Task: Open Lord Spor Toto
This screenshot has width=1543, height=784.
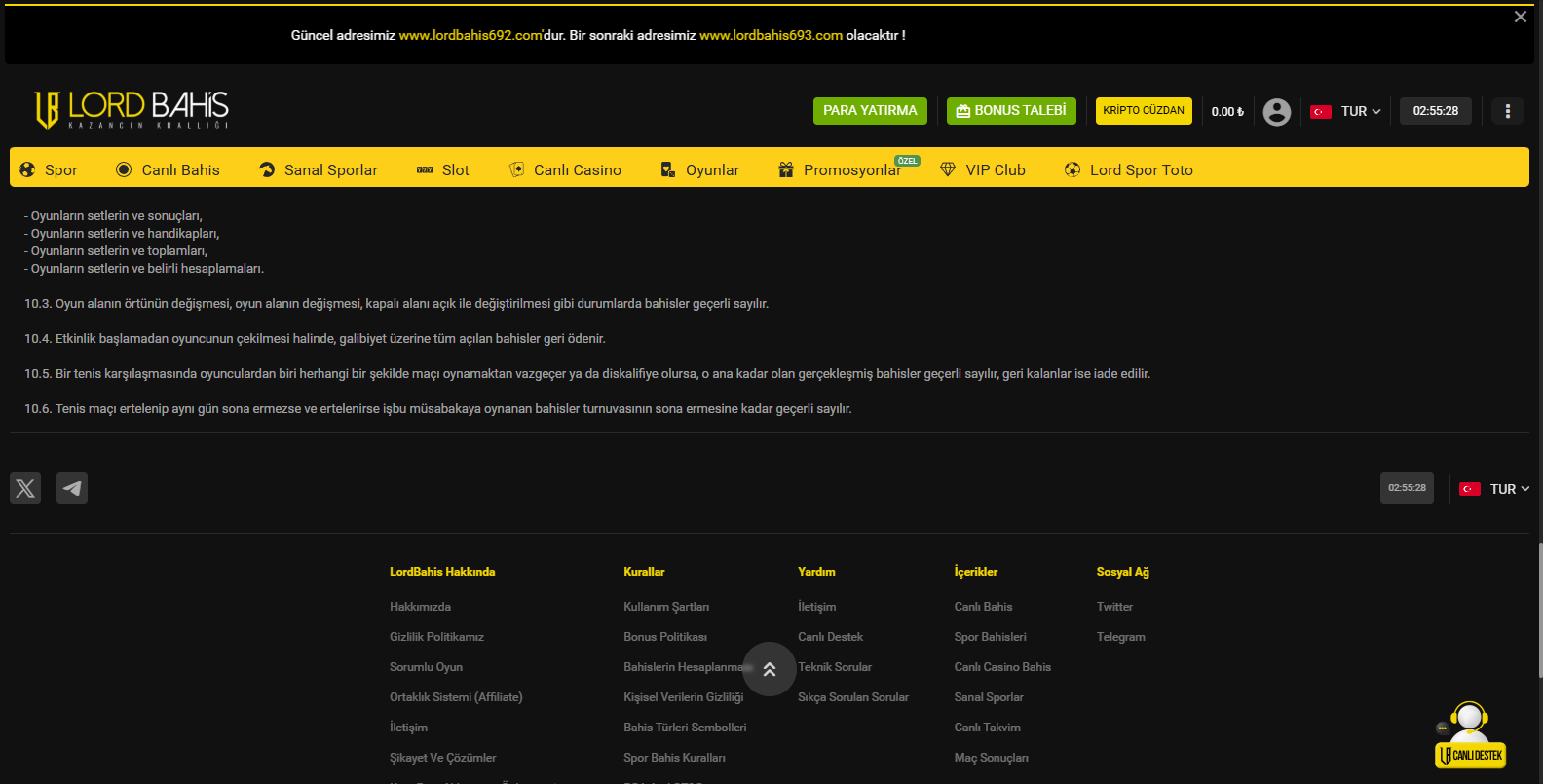Action: point(1128,169)
